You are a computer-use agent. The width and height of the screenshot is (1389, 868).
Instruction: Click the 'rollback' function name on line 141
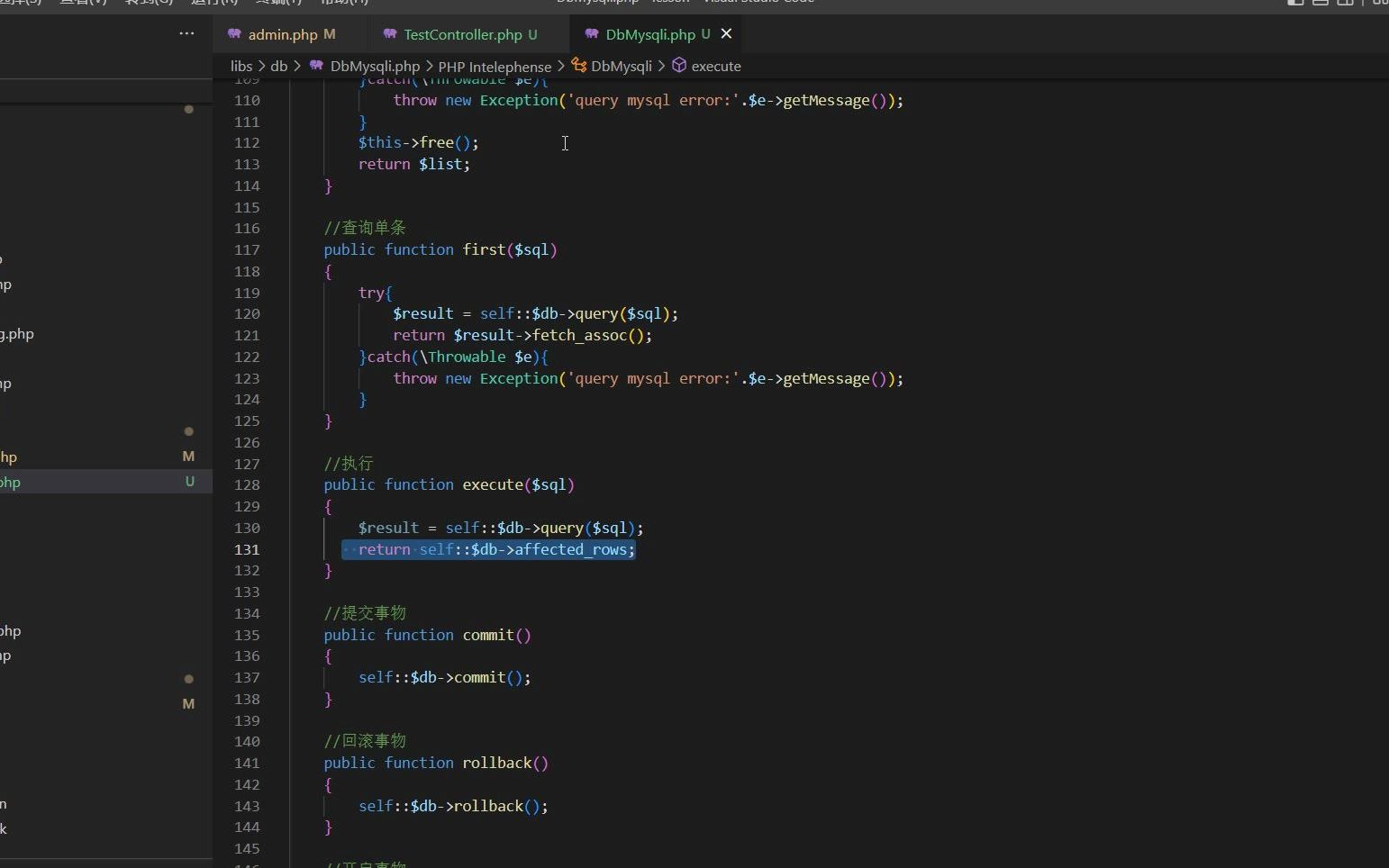[x=497, y=763]
